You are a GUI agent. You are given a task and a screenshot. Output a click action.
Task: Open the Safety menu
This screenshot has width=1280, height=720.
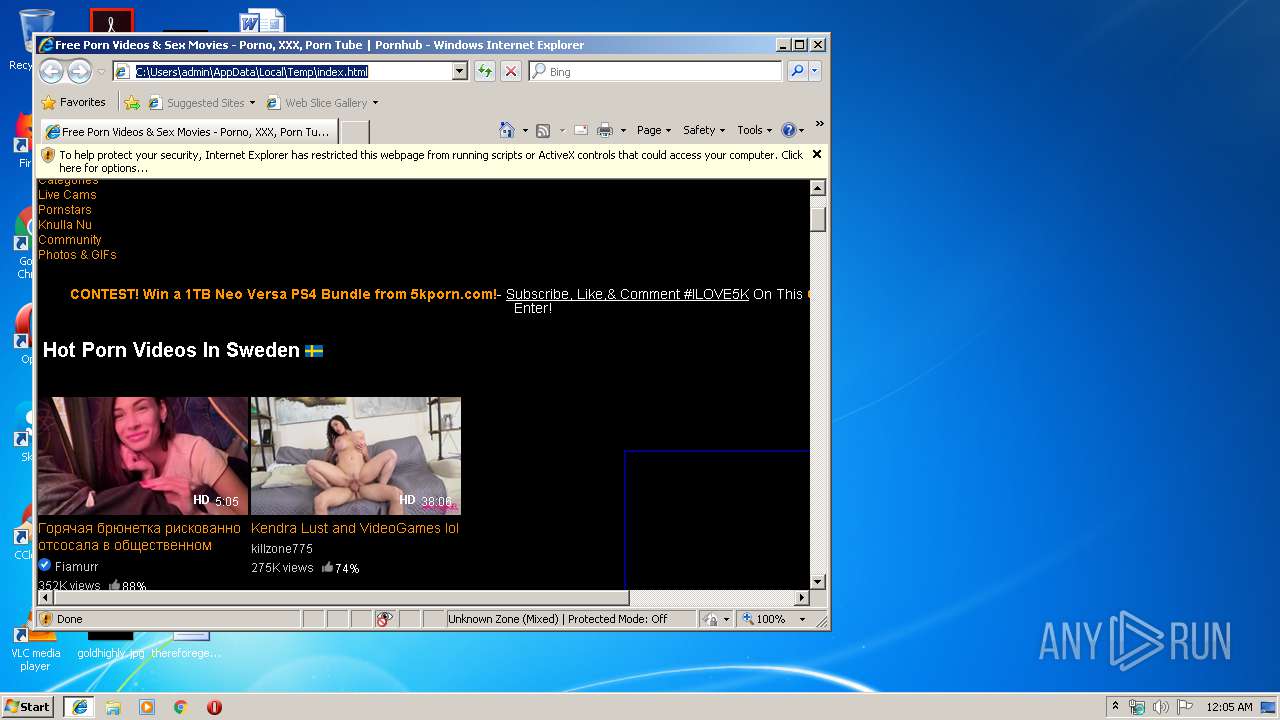point(704,130)
